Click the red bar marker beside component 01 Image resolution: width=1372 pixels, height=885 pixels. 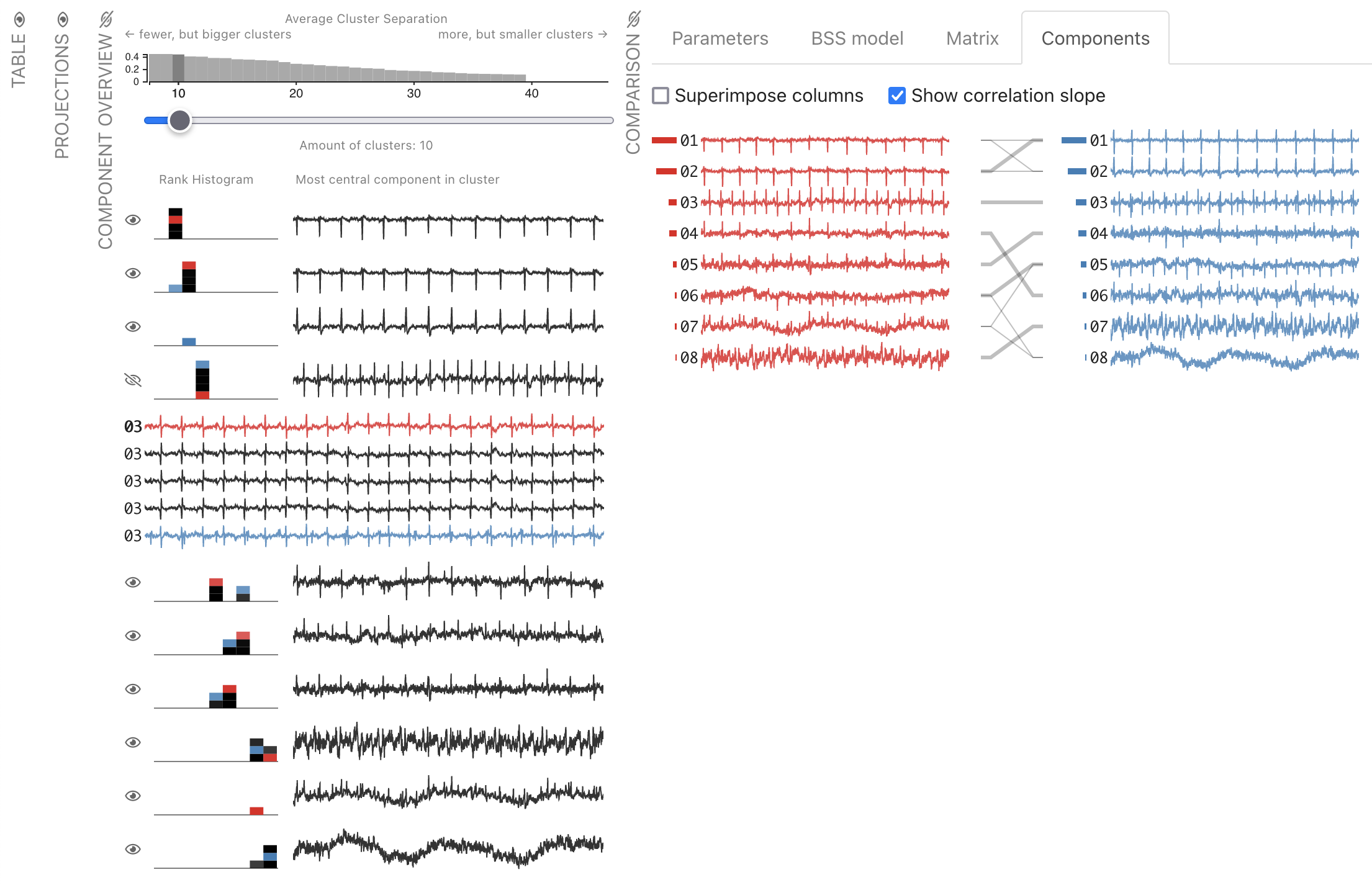(664, 141)
